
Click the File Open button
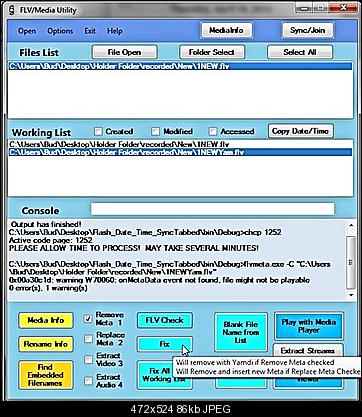124,52
